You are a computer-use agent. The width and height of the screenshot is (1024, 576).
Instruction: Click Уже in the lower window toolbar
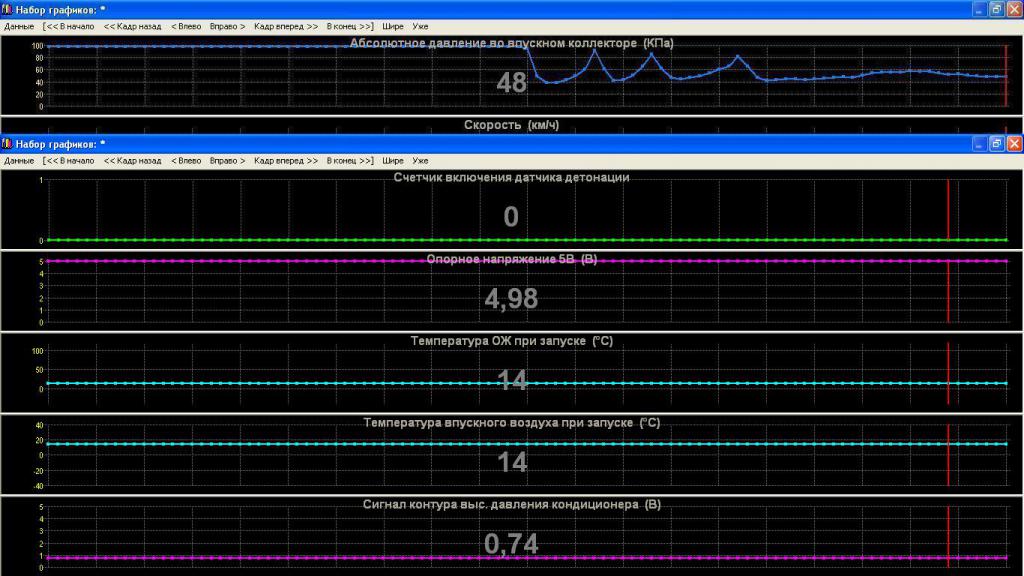tap(420, 160)
